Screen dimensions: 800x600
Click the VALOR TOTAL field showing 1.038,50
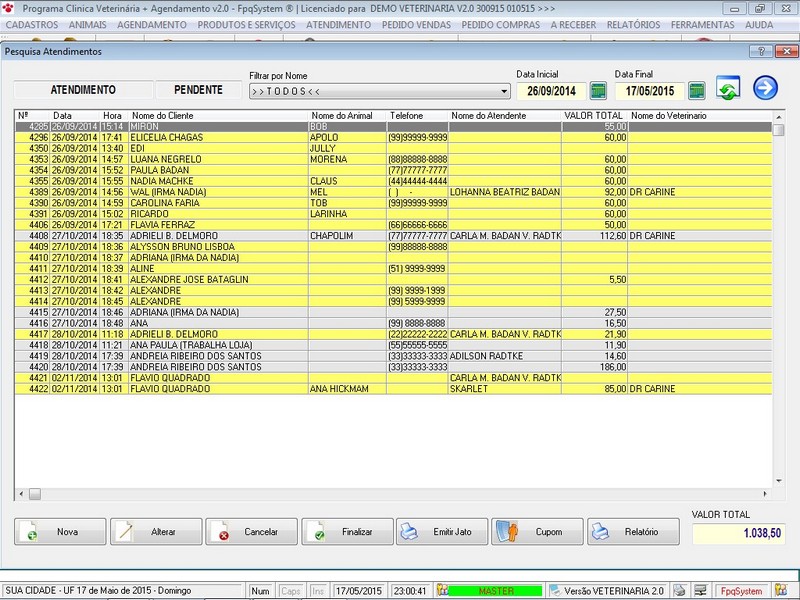738,533
